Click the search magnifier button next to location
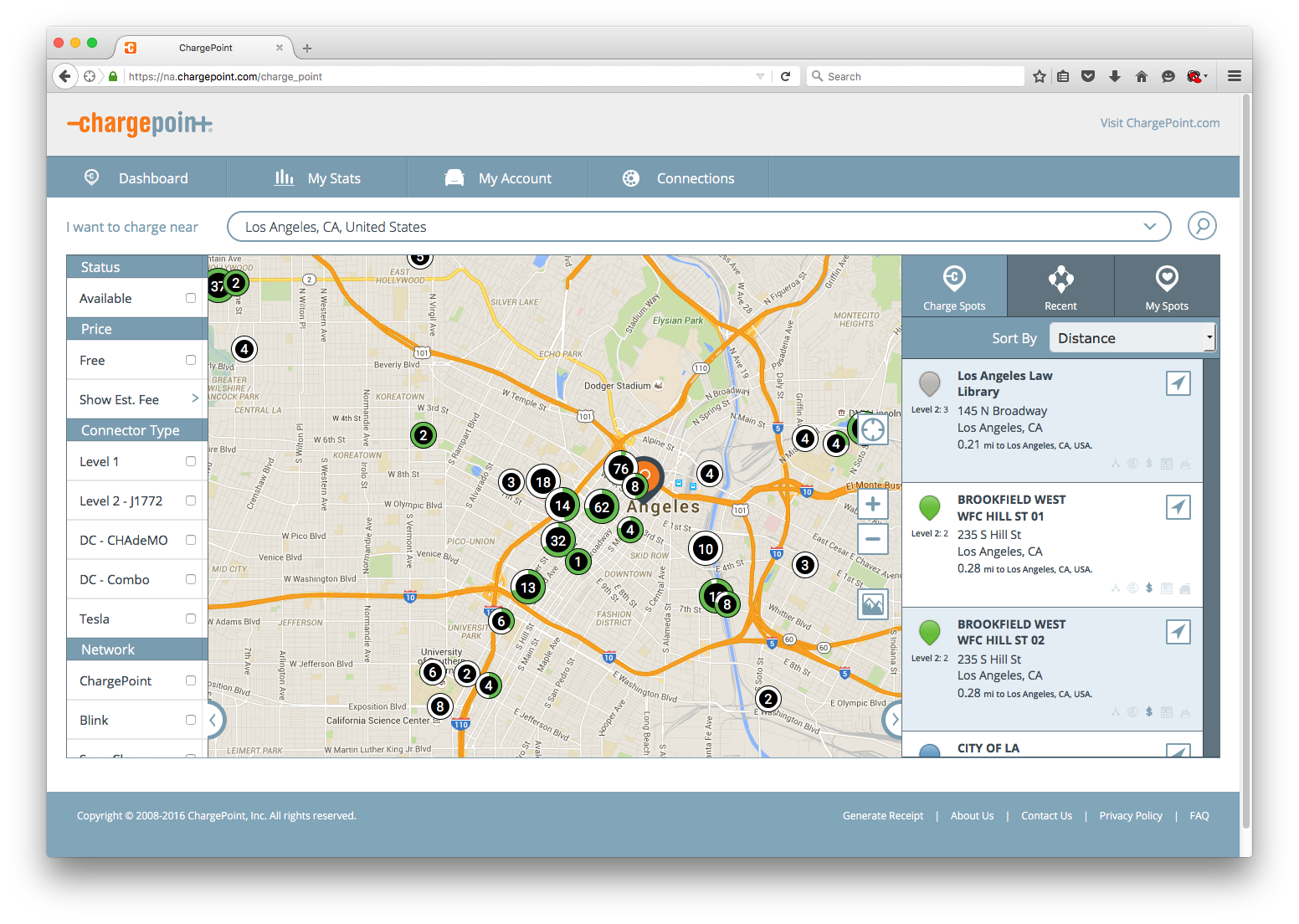 pyautogui.click(x=1202, y=226)
